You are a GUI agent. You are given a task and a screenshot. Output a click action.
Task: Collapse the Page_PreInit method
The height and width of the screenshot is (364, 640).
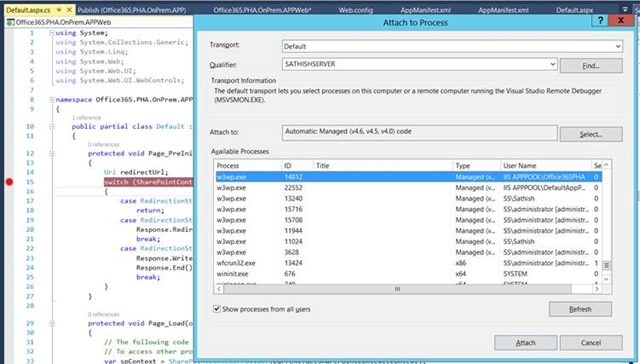(52, 153)
